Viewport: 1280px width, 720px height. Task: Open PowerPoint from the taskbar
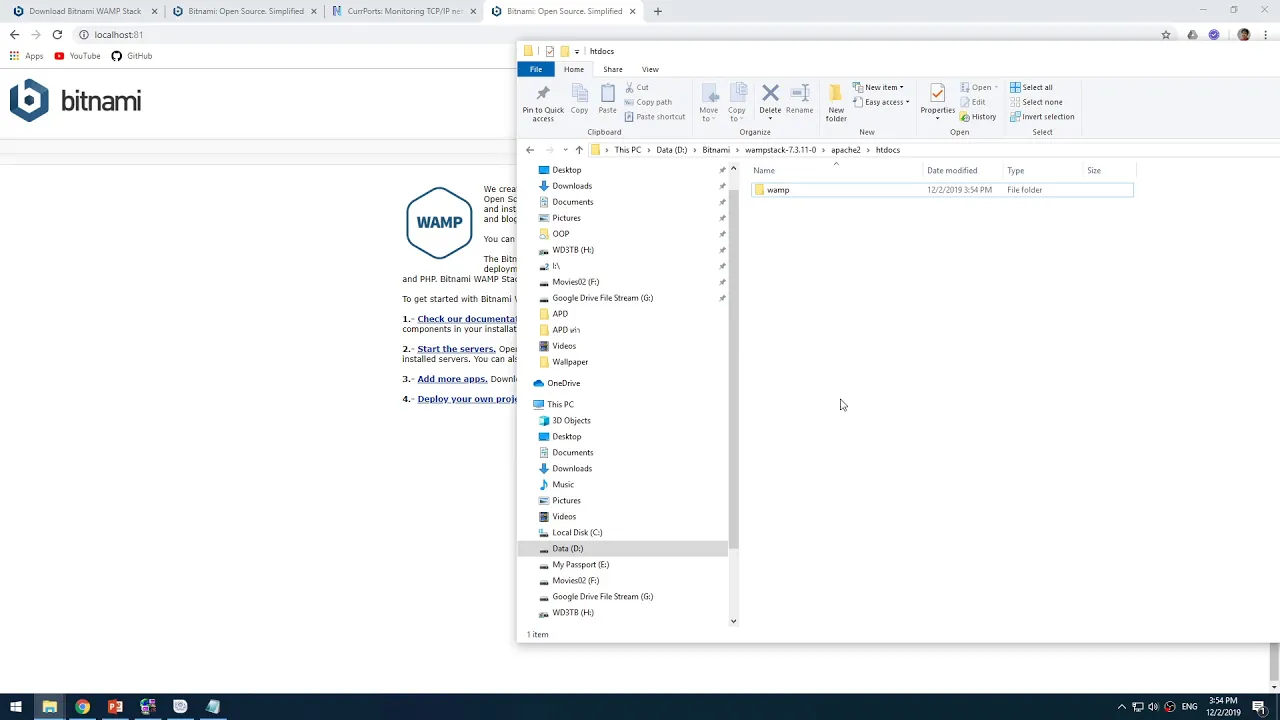tap(115, 707)
